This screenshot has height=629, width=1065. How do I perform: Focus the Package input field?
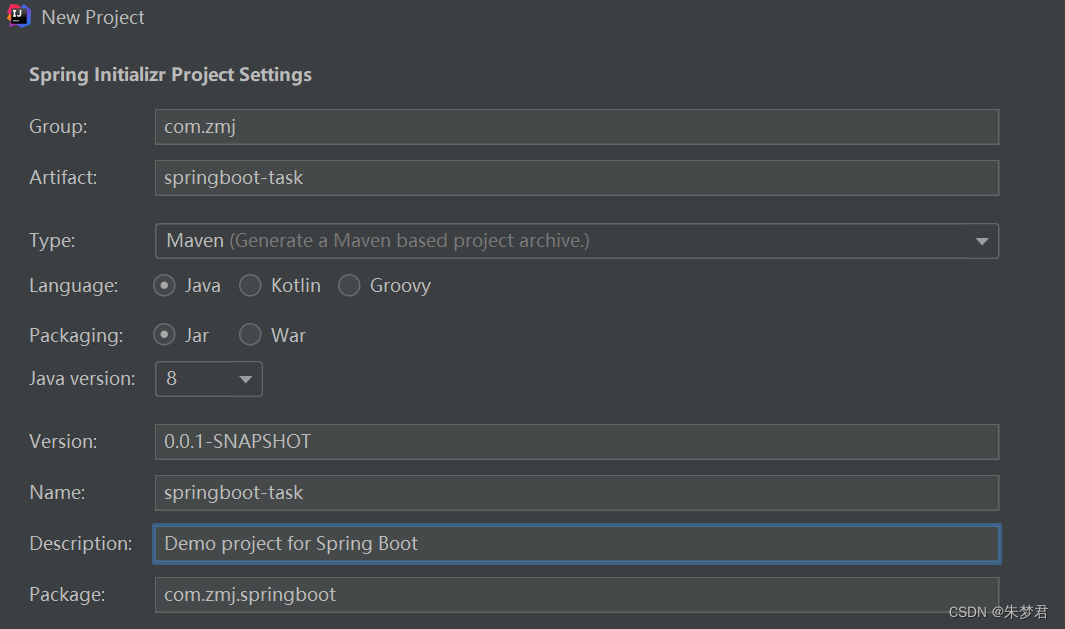pyautogui.click(x=576, y=594)
